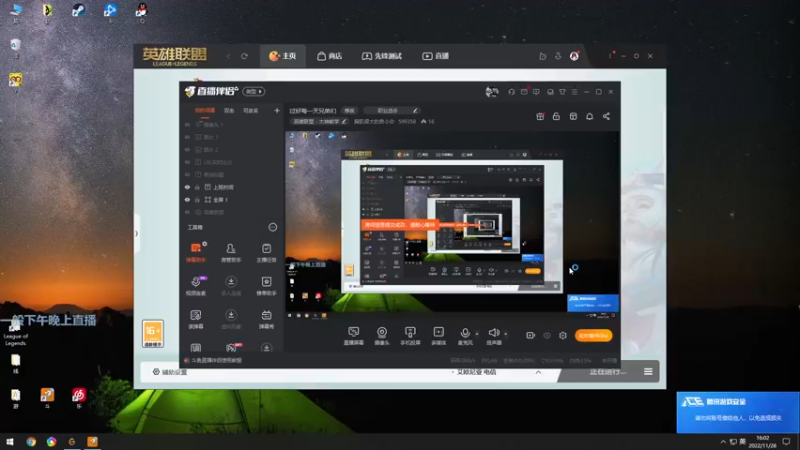Open the 主播任务 tool

[x=266, y=253]
